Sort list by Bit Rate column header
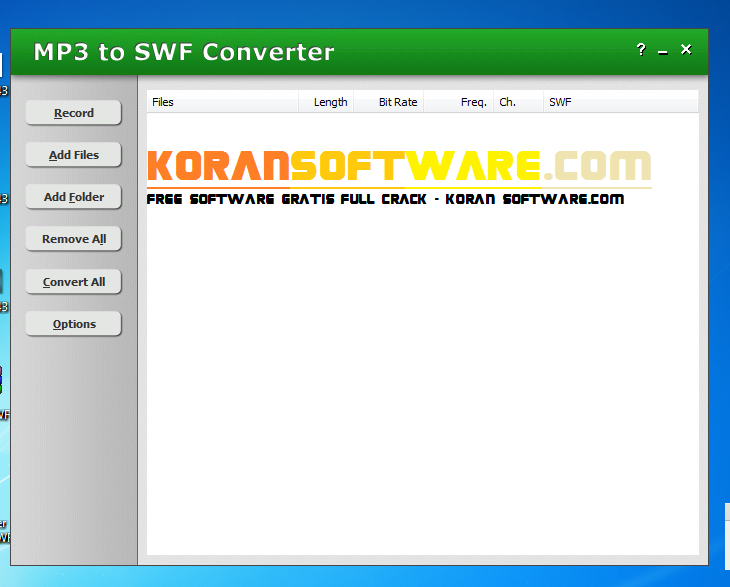The width and height of the screenshot is (730, 587). 389,102
